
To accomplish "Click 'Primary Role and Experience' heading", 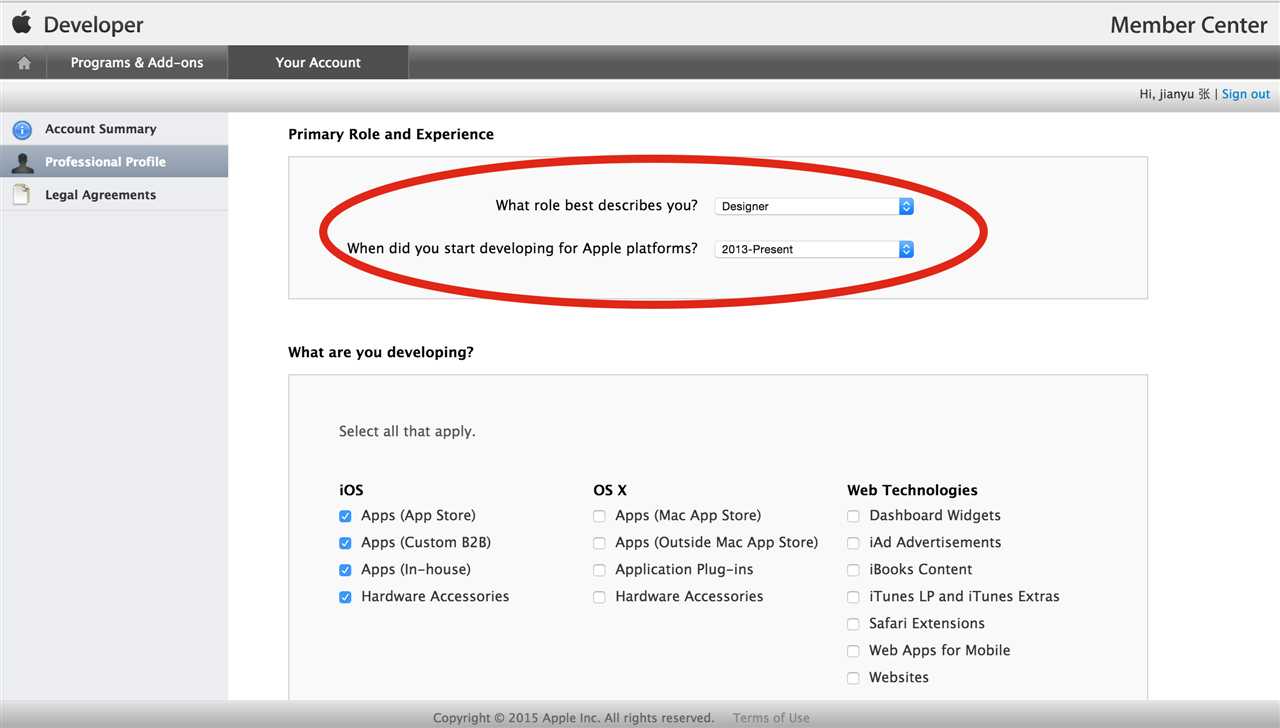I will click(x=391, y=134).
